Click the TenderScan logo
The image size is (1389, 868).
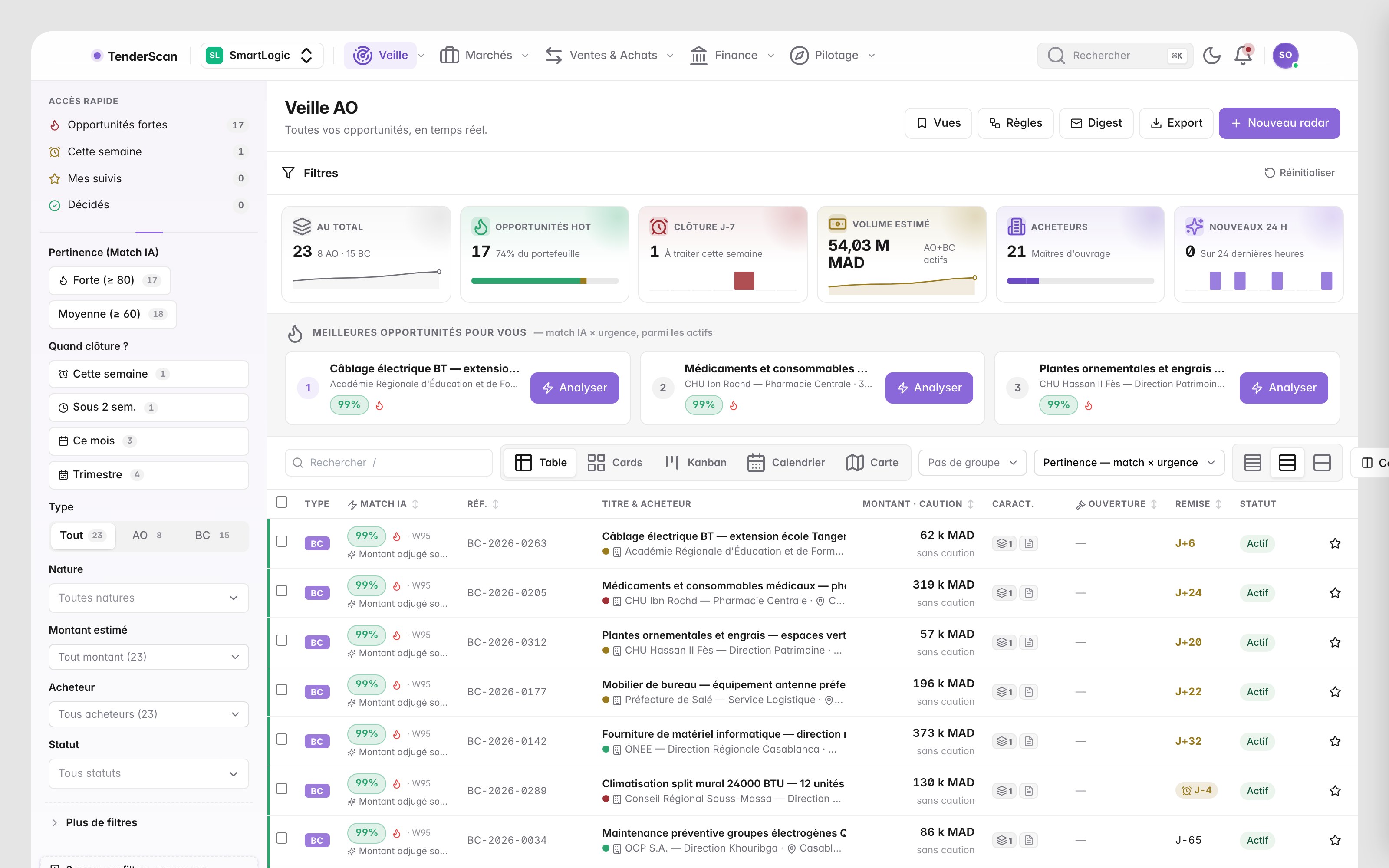click(135, 56)
